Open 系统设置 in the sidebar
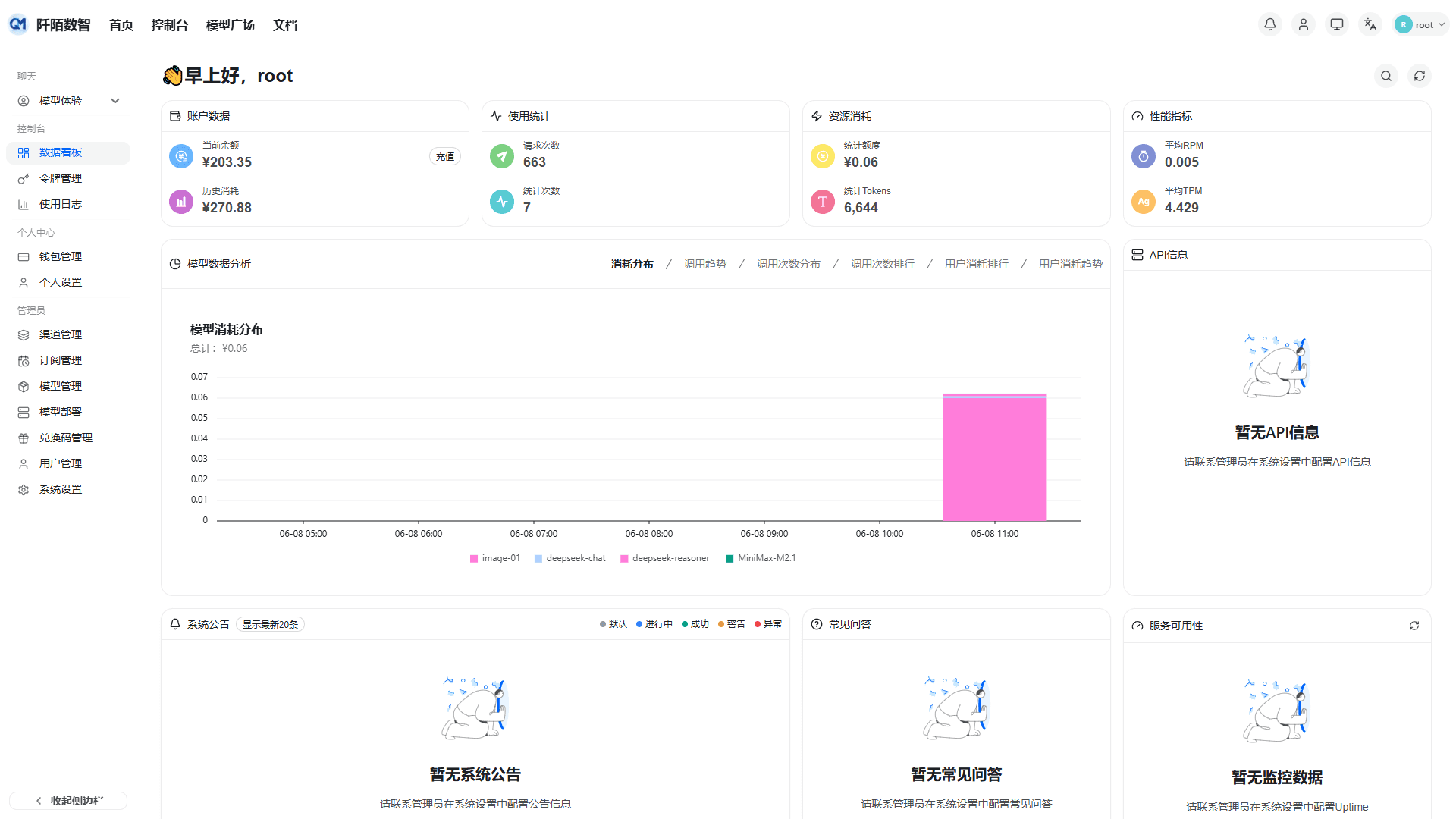 (68, 489)
